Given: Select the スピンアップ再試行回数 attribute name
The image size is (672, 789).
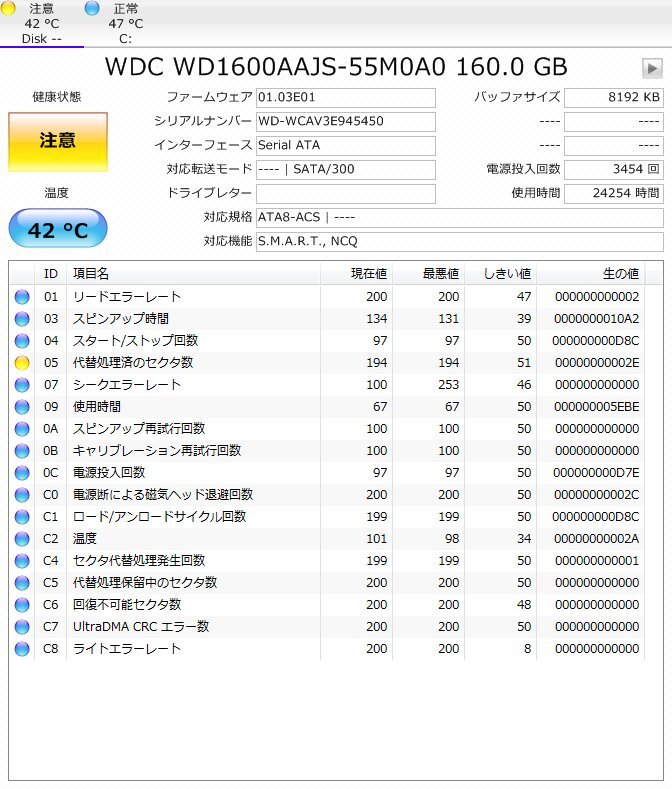Looking at the screenshot, I should (139, 429).
